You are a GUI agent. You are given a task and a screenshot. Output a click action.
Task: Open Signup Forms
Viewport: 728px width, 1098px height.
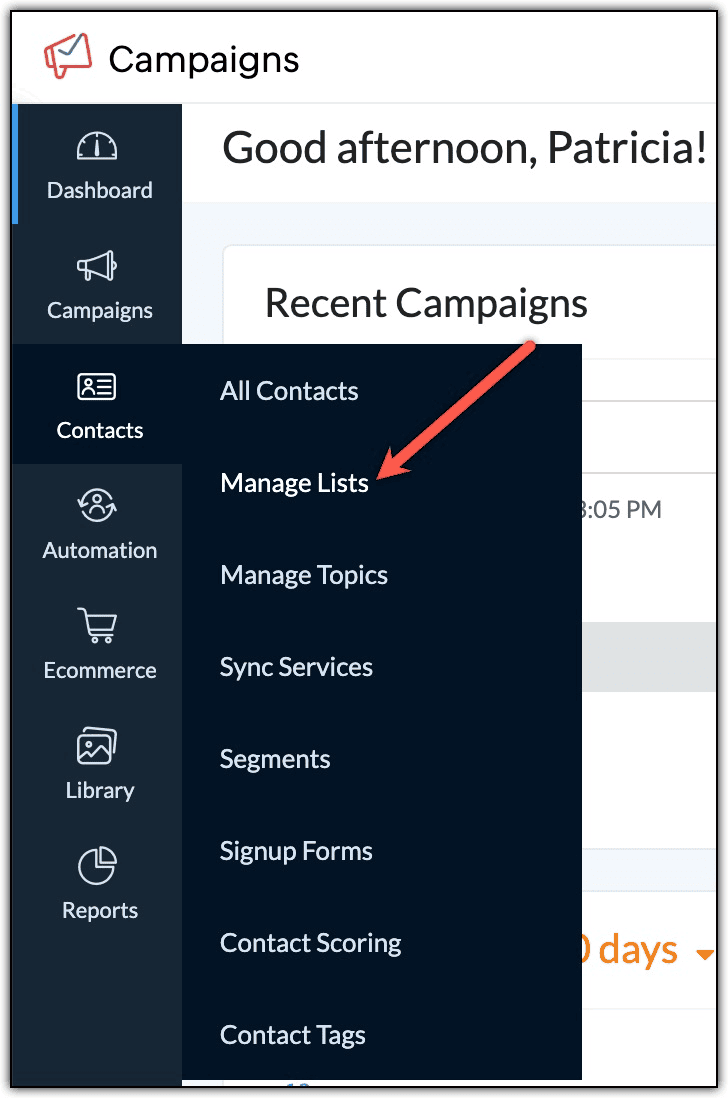point(295,851)
